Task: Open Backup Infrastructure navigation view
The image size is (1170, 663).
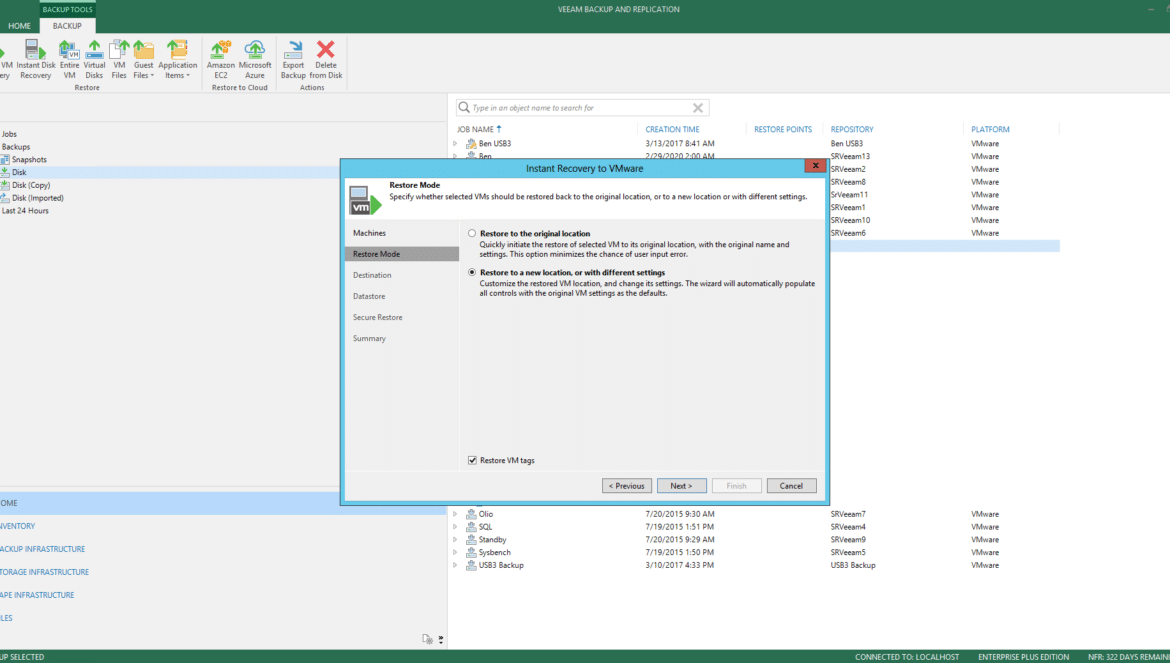Action: pyautogui.click(x=43, y=549)
